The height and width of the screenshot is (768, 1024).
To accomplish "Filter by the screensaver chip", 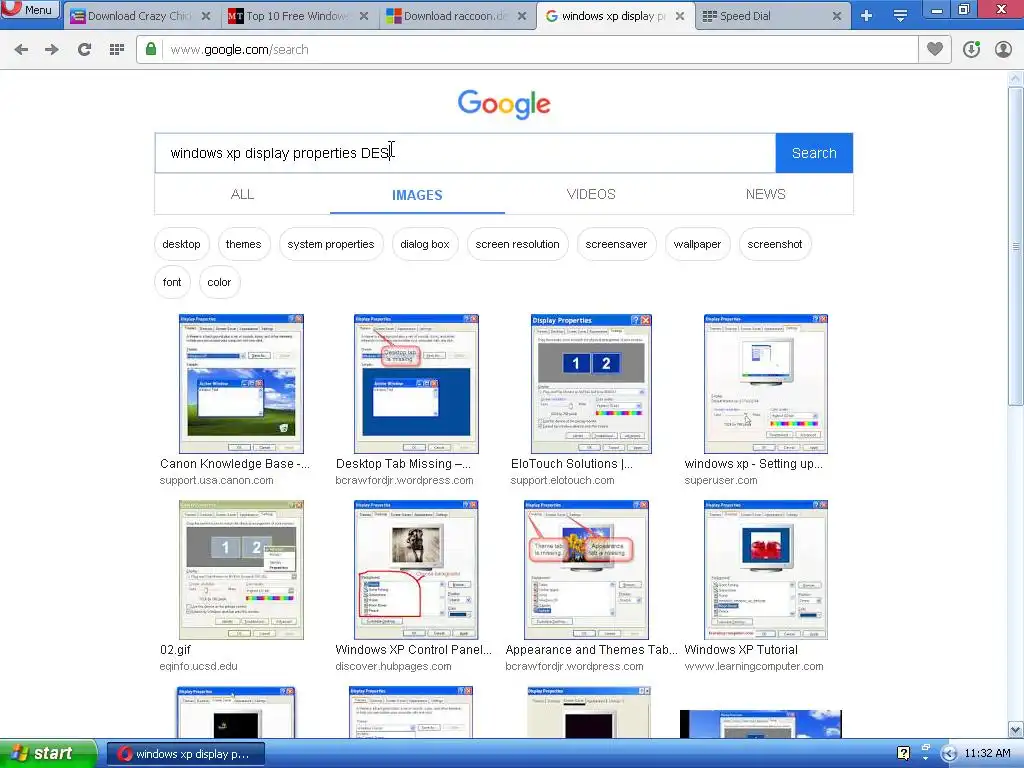I will click(x=616, y=244).
